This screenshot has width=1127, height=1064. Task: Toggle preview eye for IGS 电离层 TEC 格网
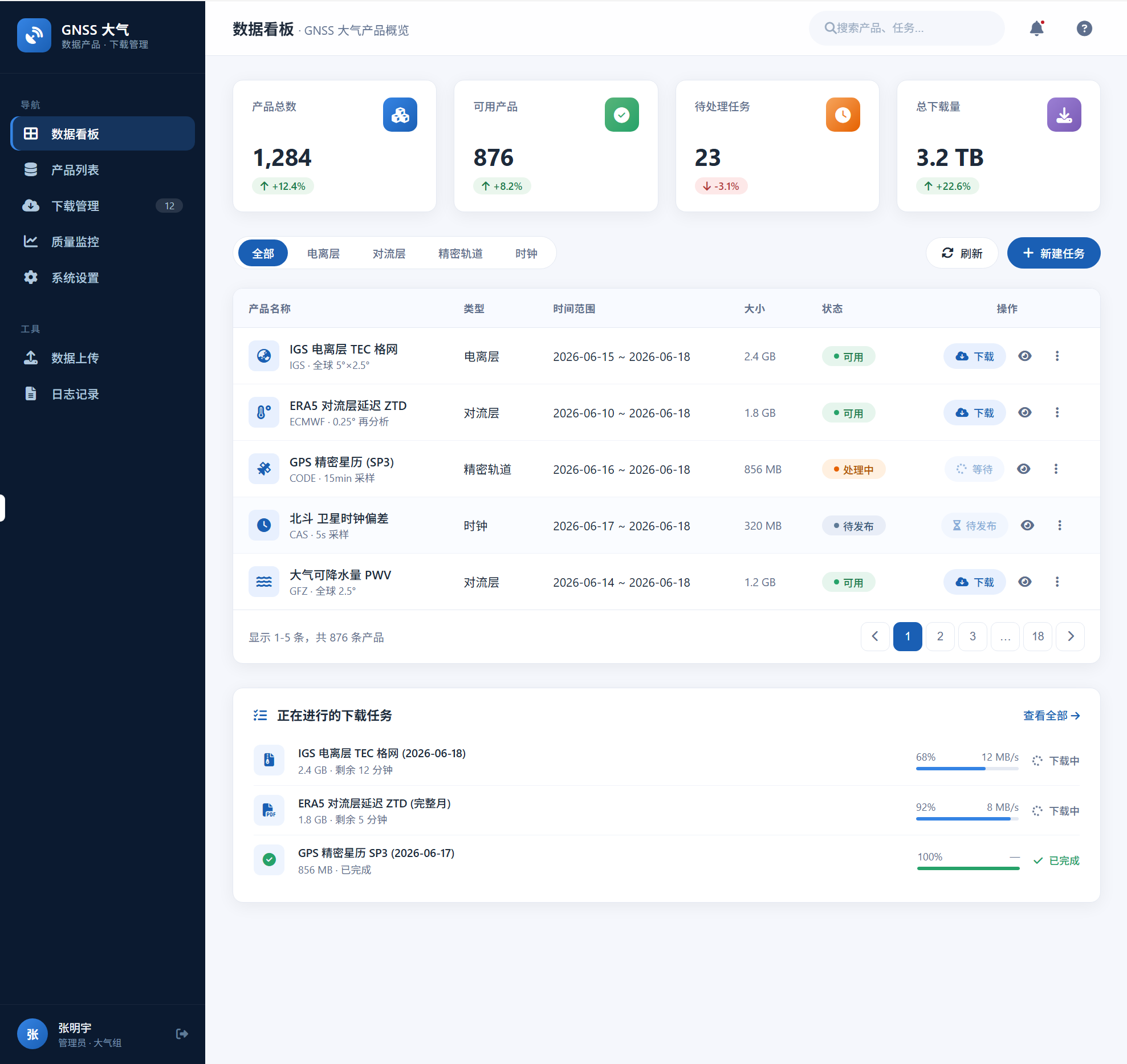(1024, 356)
